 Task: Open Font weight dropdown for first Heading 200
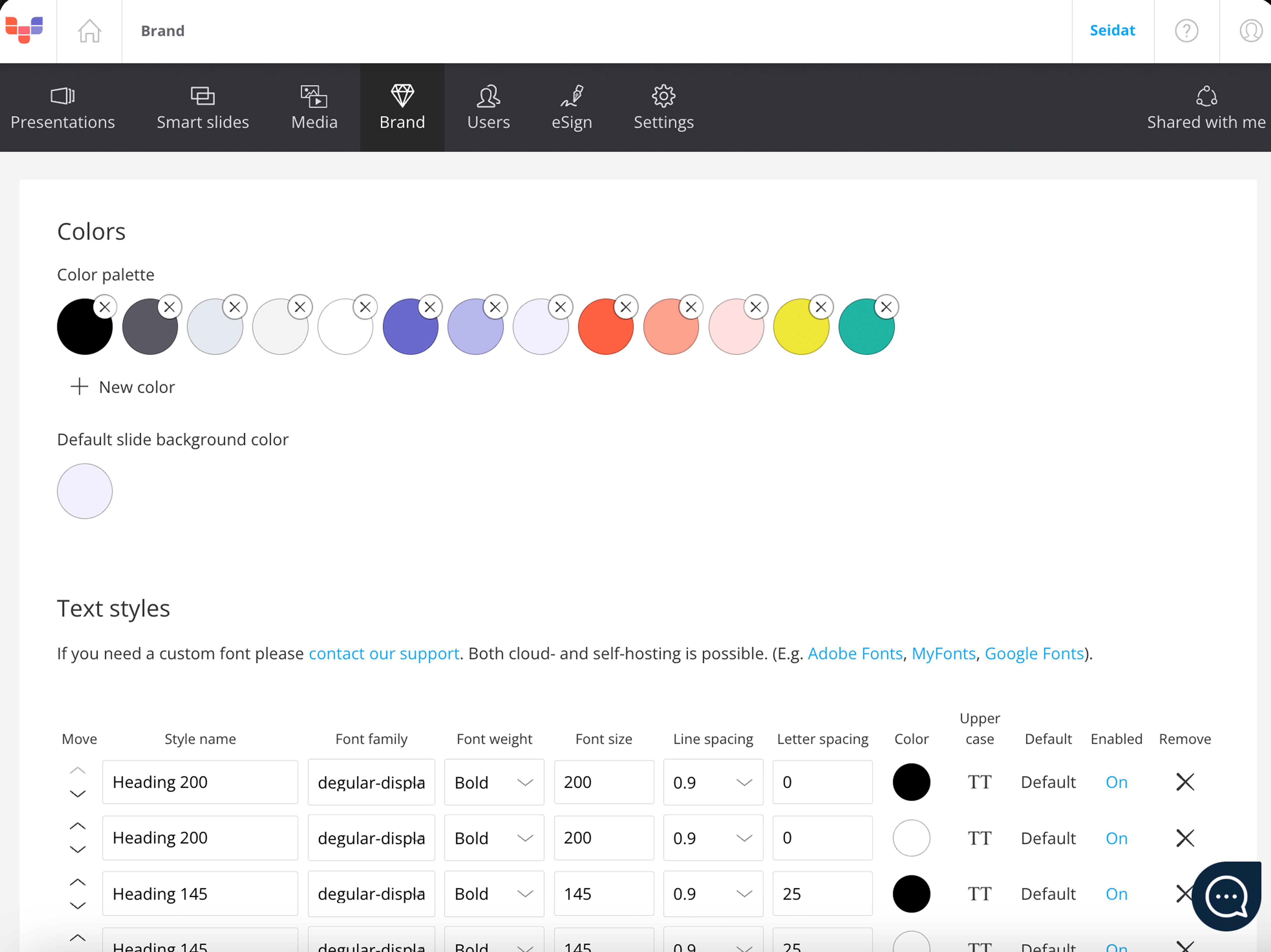(x=494, y=782)
